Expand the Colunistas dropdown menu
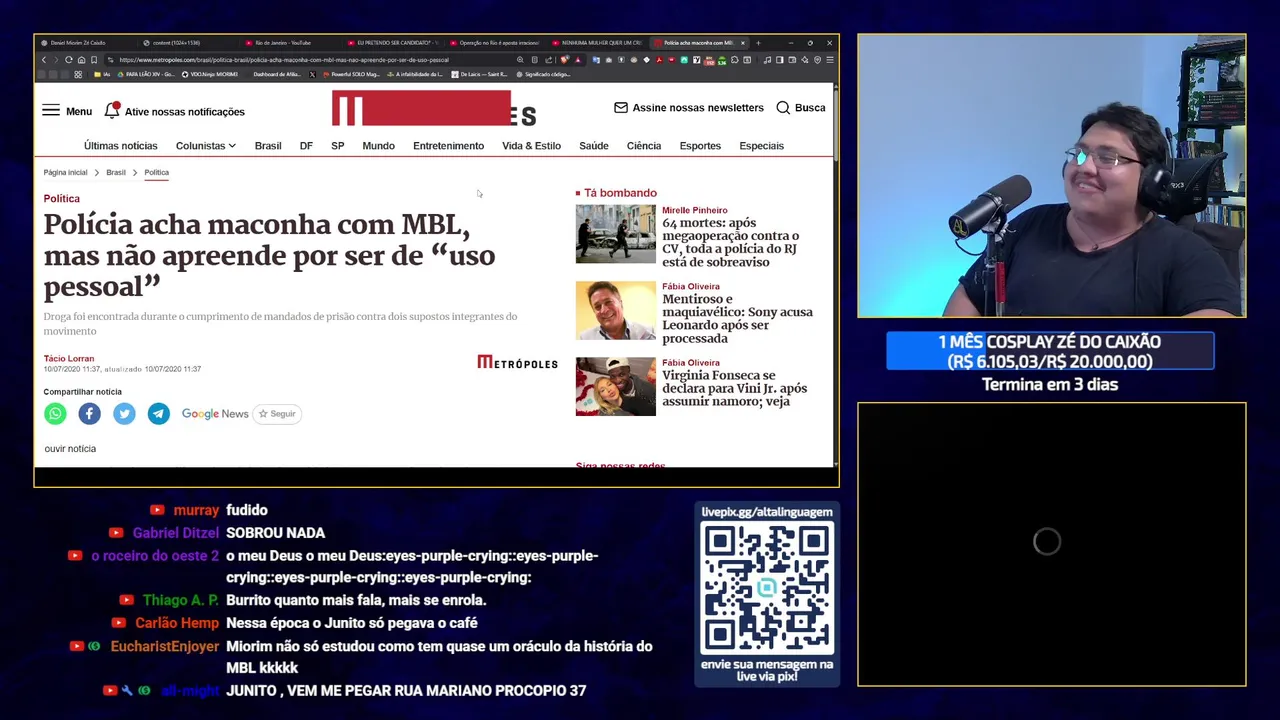Screen dimensions: 1280x720 coord(206,146)
